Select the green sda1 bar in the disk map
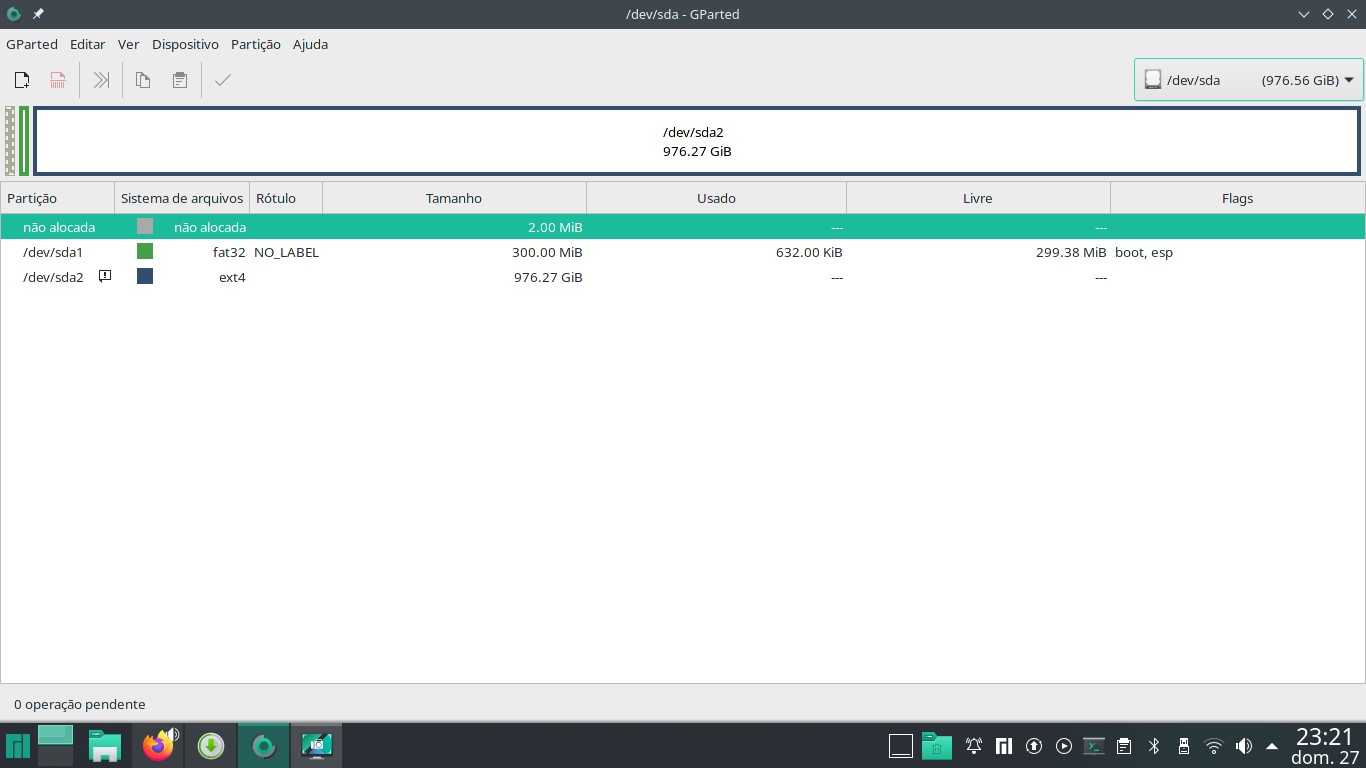Viewport: 1366px width, 768px height. [x=24, y=141]
